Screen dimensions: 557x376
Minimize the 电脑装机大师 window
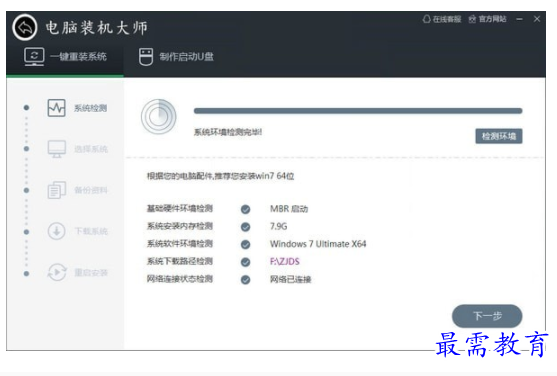pos(519,19)
